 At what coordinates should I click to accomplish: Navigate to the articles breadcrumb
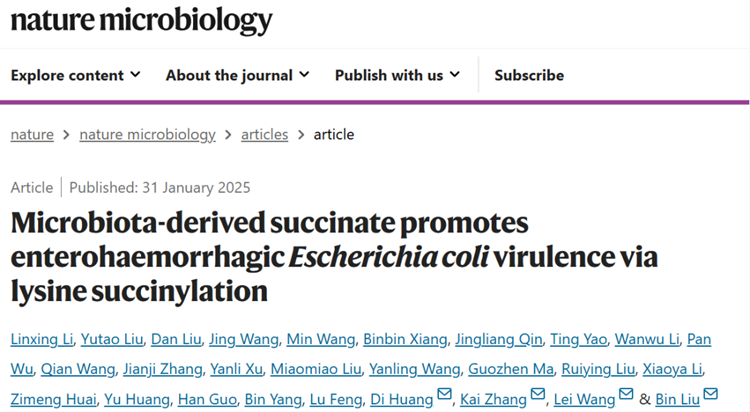[x=265, y=134]
